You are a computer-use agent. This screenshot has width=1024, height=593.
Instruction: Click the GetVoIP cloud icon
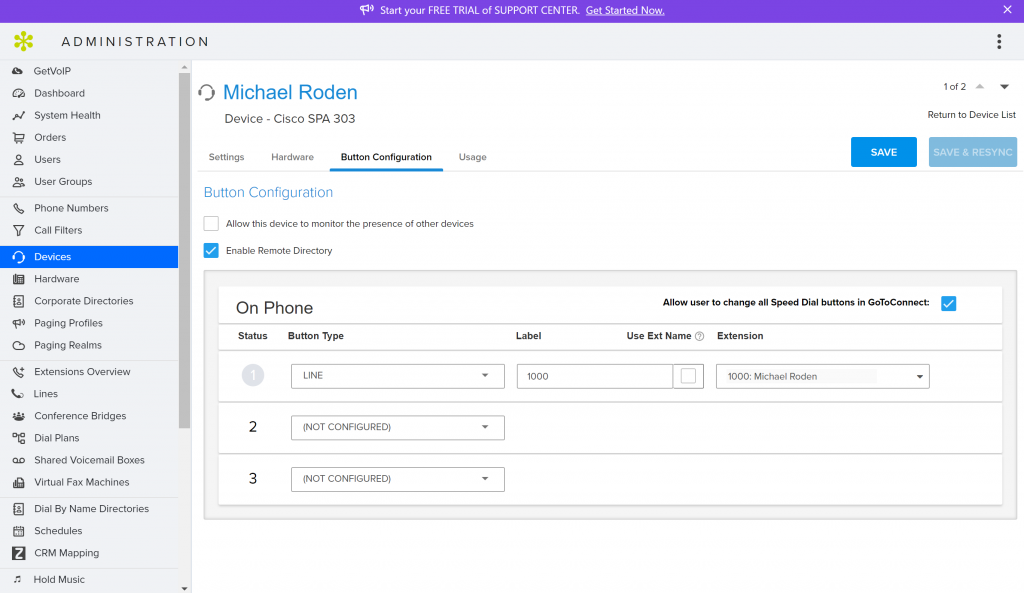click(18, 71)
